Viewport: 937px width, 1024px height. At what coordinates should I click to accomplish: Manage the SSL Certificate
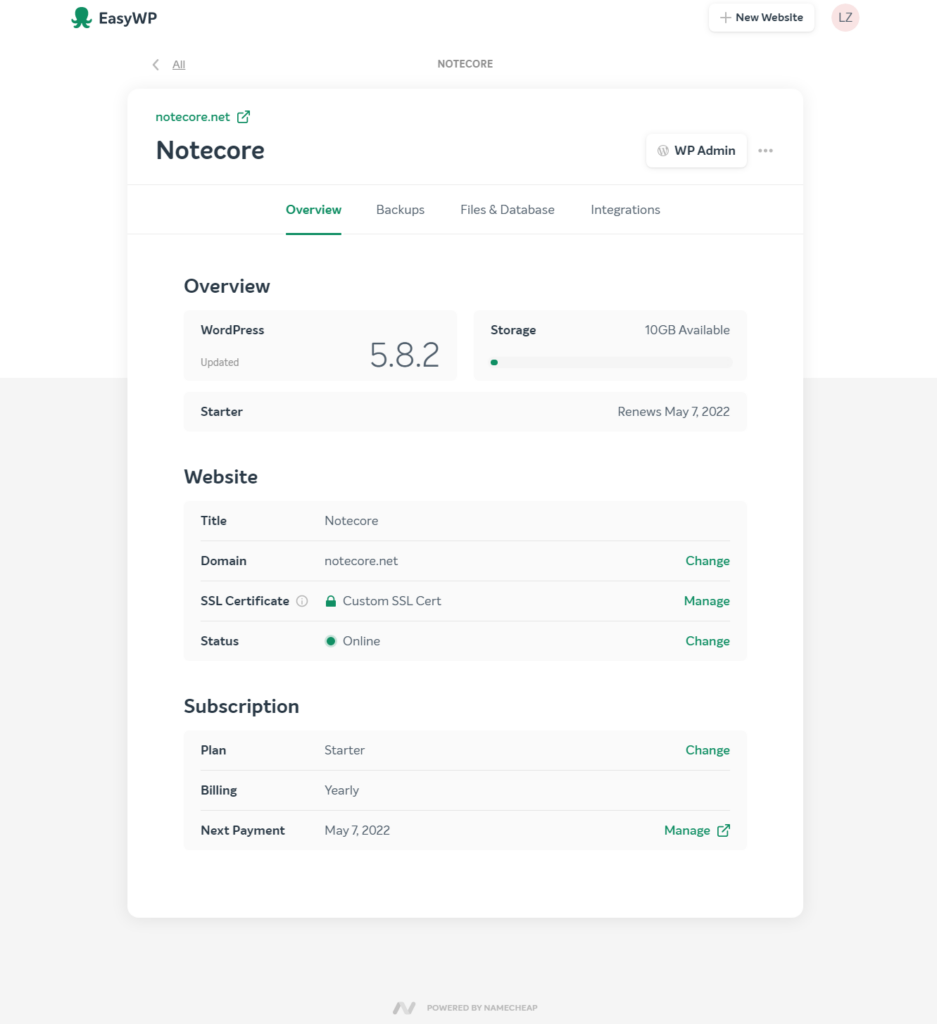(707, 601)
